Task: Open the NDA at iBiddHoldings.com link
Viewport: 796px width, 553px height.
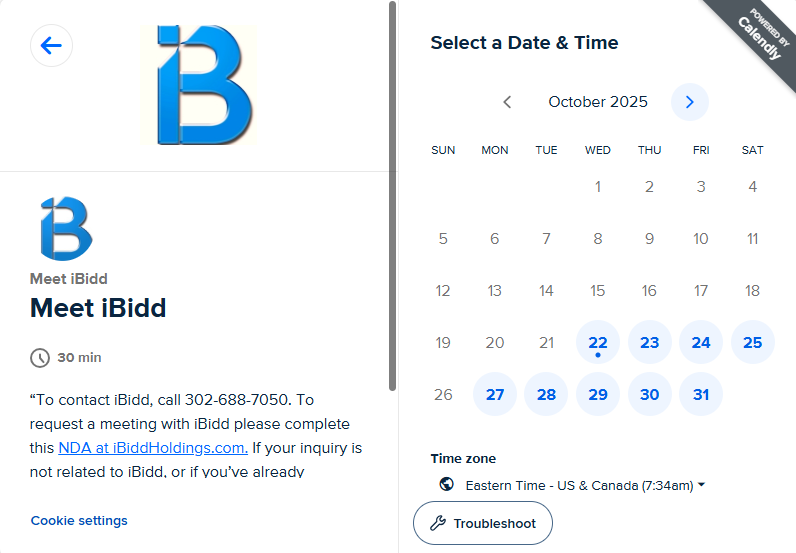Action: coord(152,447)
